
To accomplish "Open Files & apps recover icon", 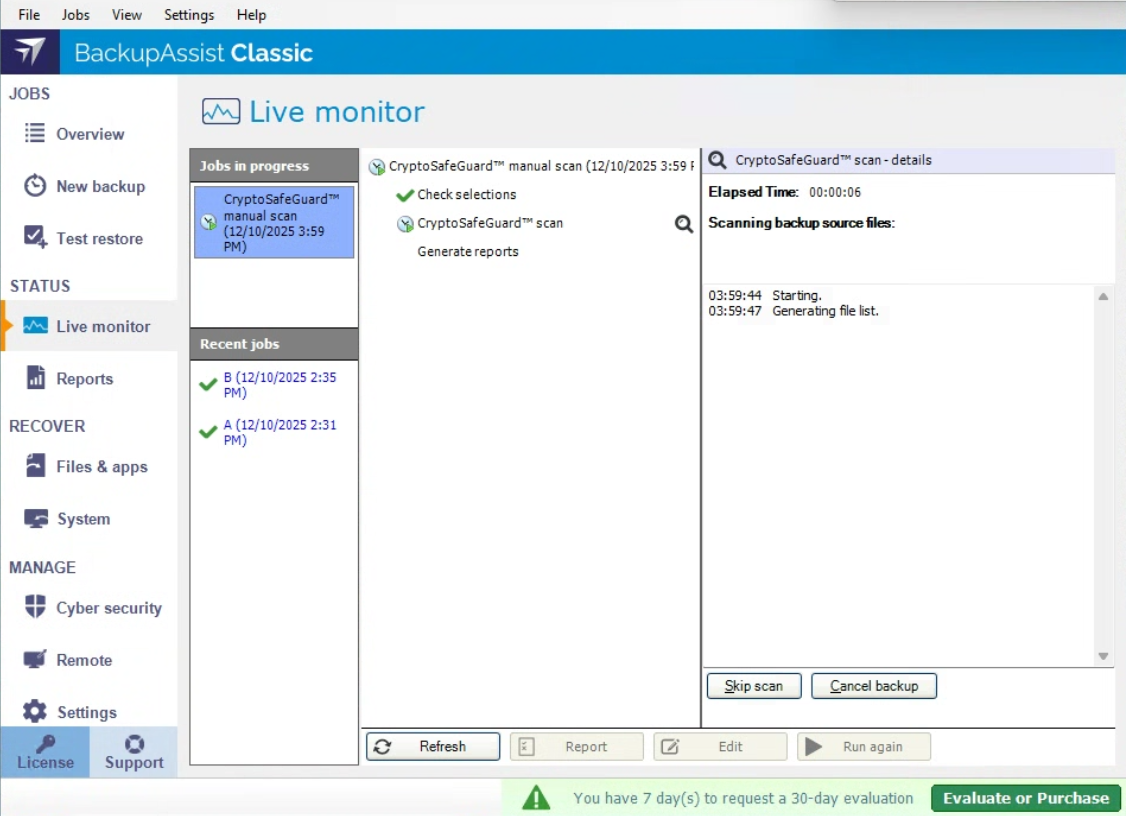I will pos(35,466).
